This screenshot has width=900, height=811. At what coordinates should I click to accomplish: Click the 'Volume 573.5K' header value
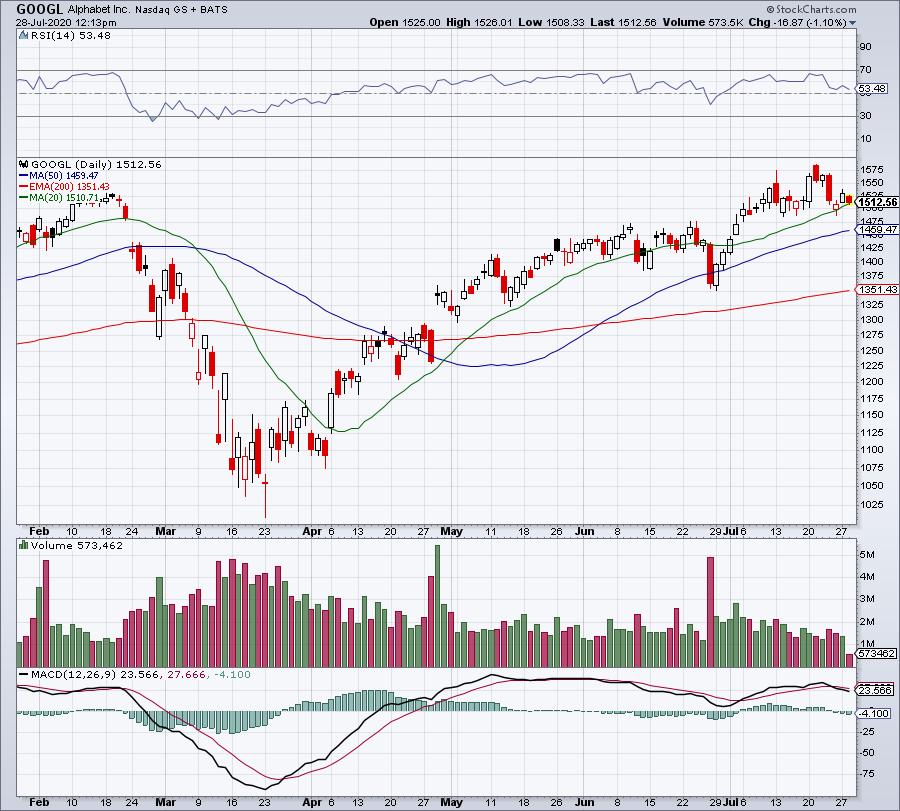point(703,22)
